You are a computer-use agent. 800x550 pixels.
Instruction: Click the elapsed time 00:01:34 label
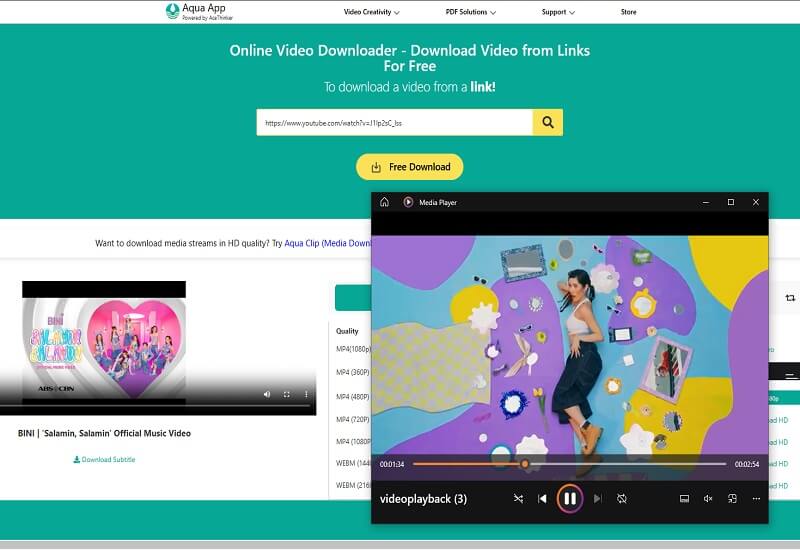click(x=392, y=464)
